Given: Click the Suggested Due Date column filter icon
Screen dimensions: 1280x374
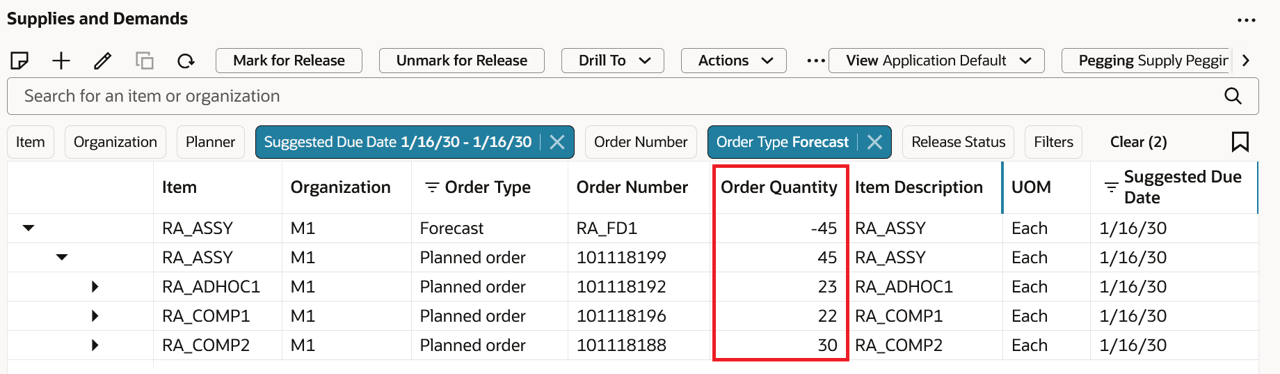Looking at the screenshot, I should pos(1110,187).
